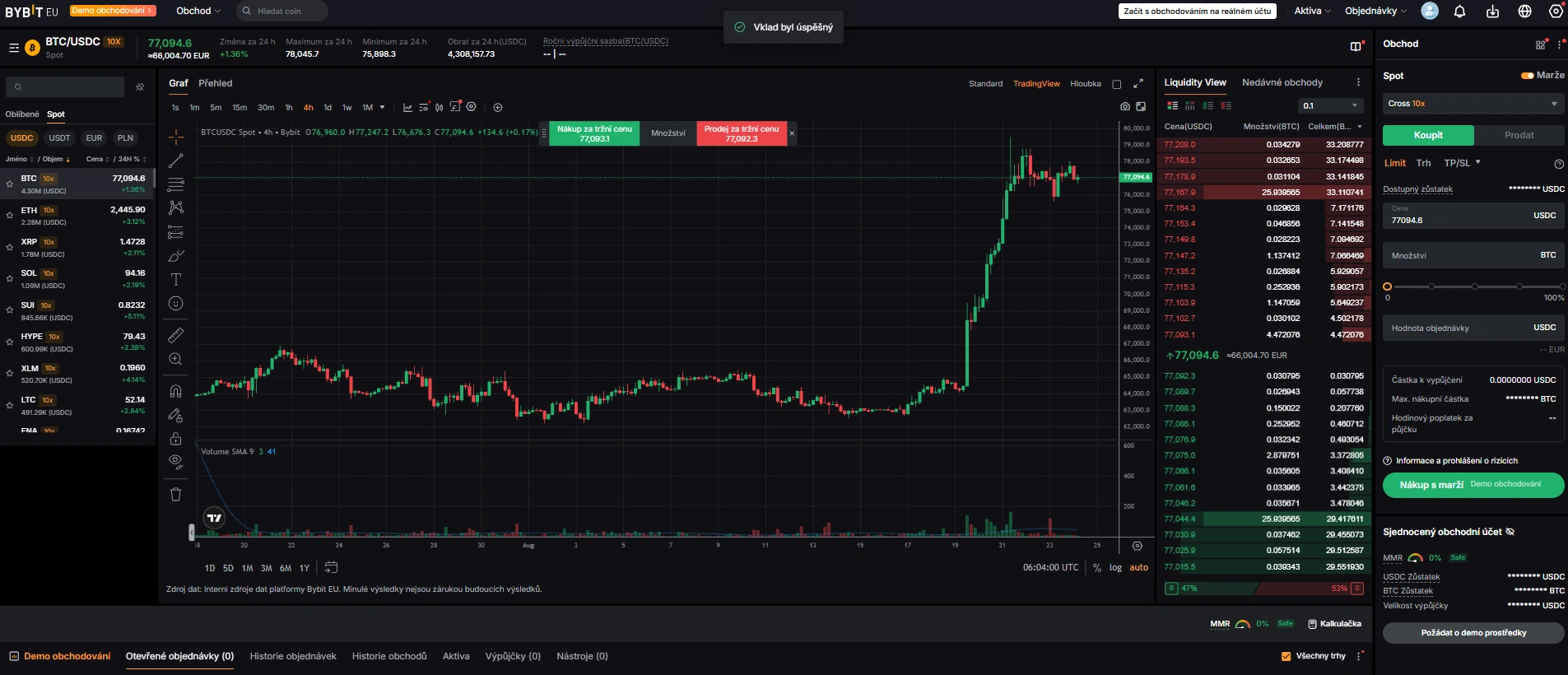Uncheck the Všechny trhy checkbox
1568x675 pixels.
point(1287,656)
